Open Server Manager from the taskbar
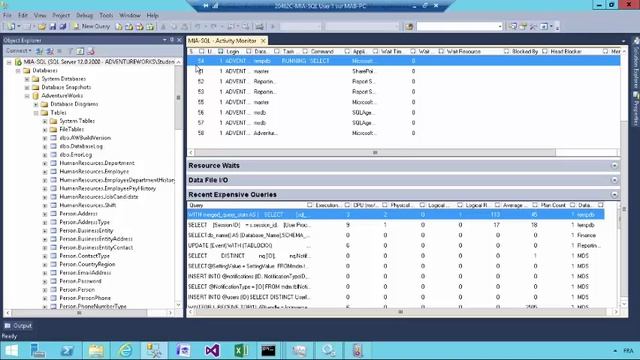 (x=38, y=350)
